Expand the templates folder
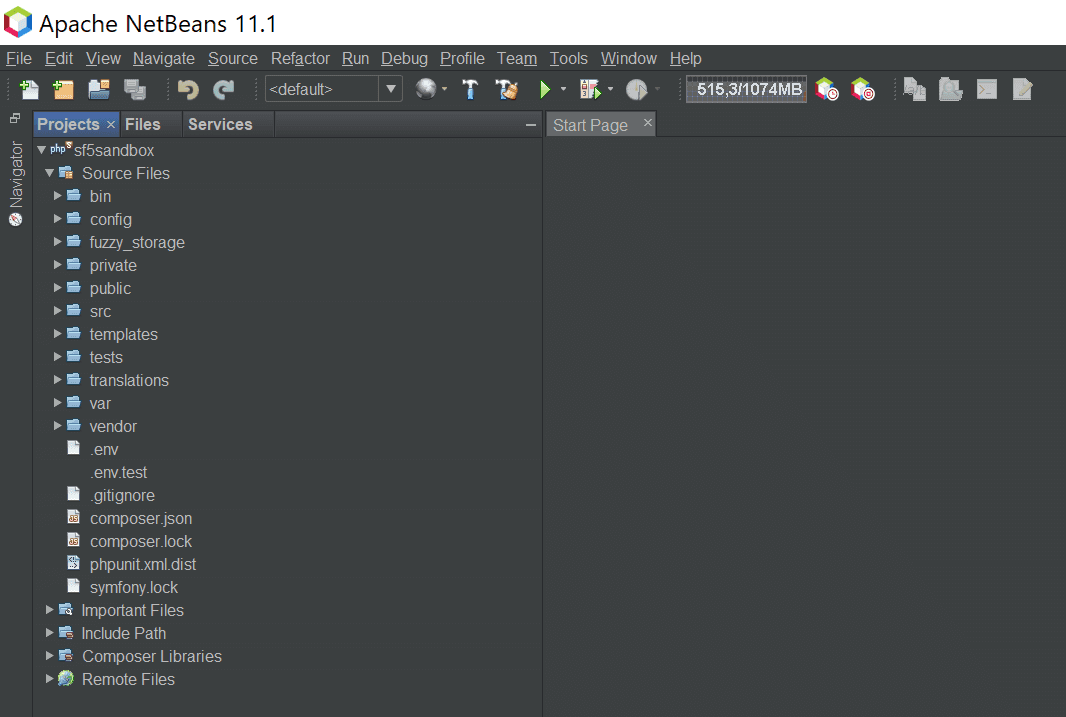This screenshot has width=1066, height=717. click(58, 334)
